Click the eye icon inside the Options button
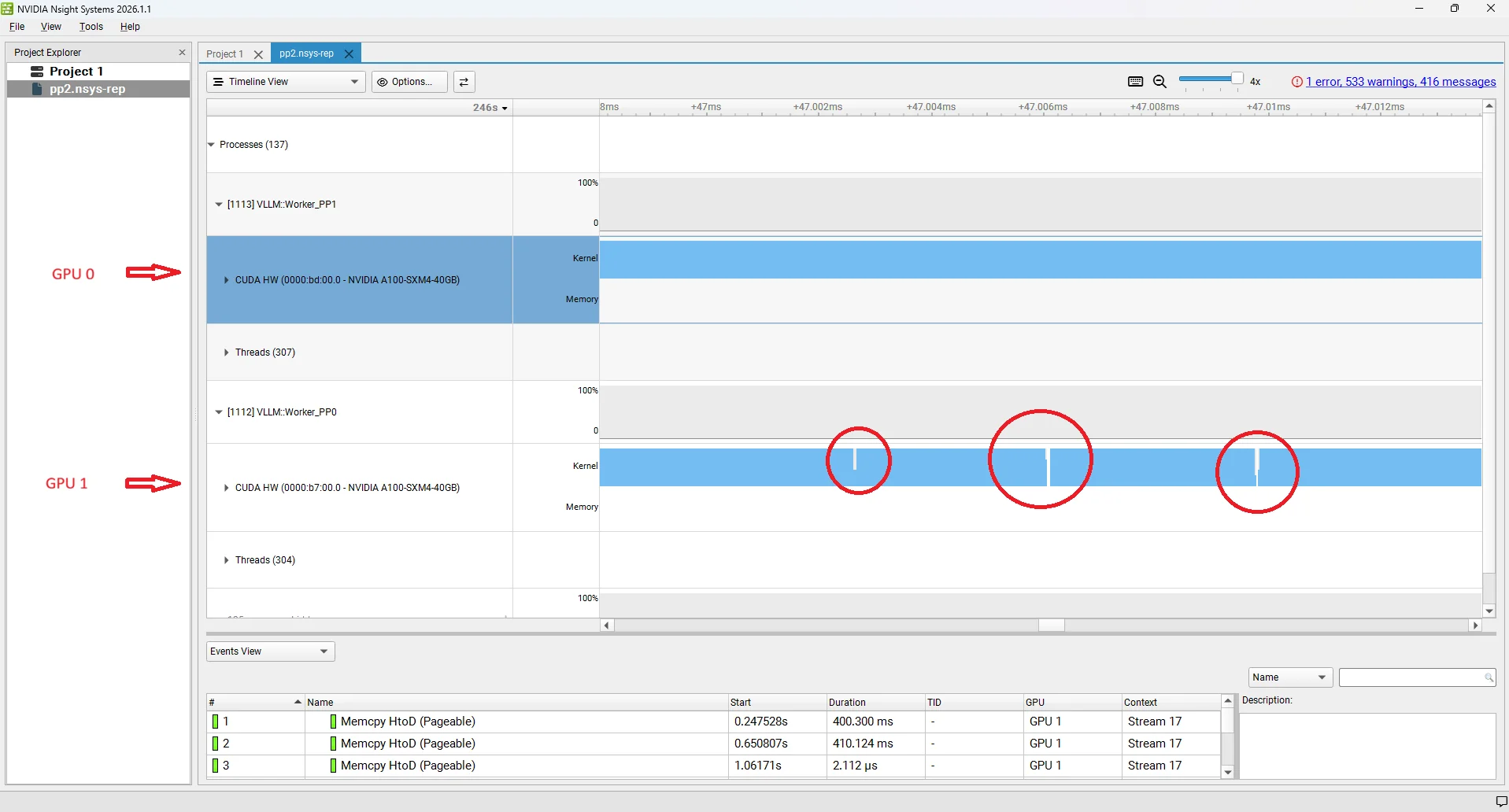 pyautogui.click(x=381, y=82)
